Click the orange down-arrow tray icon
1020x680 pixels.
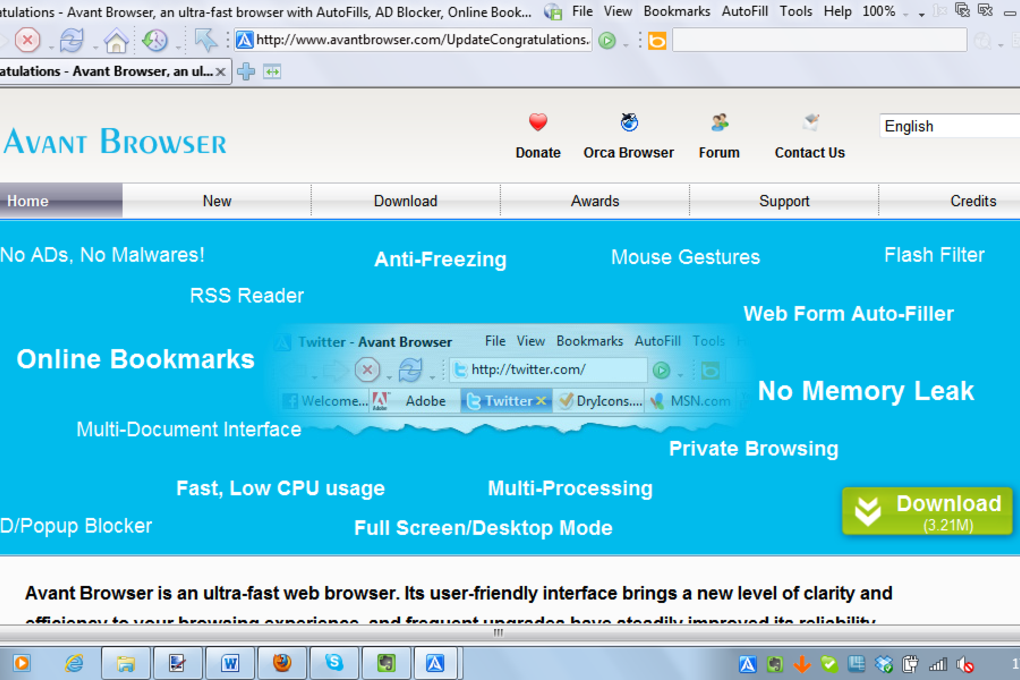pos(802,664)
